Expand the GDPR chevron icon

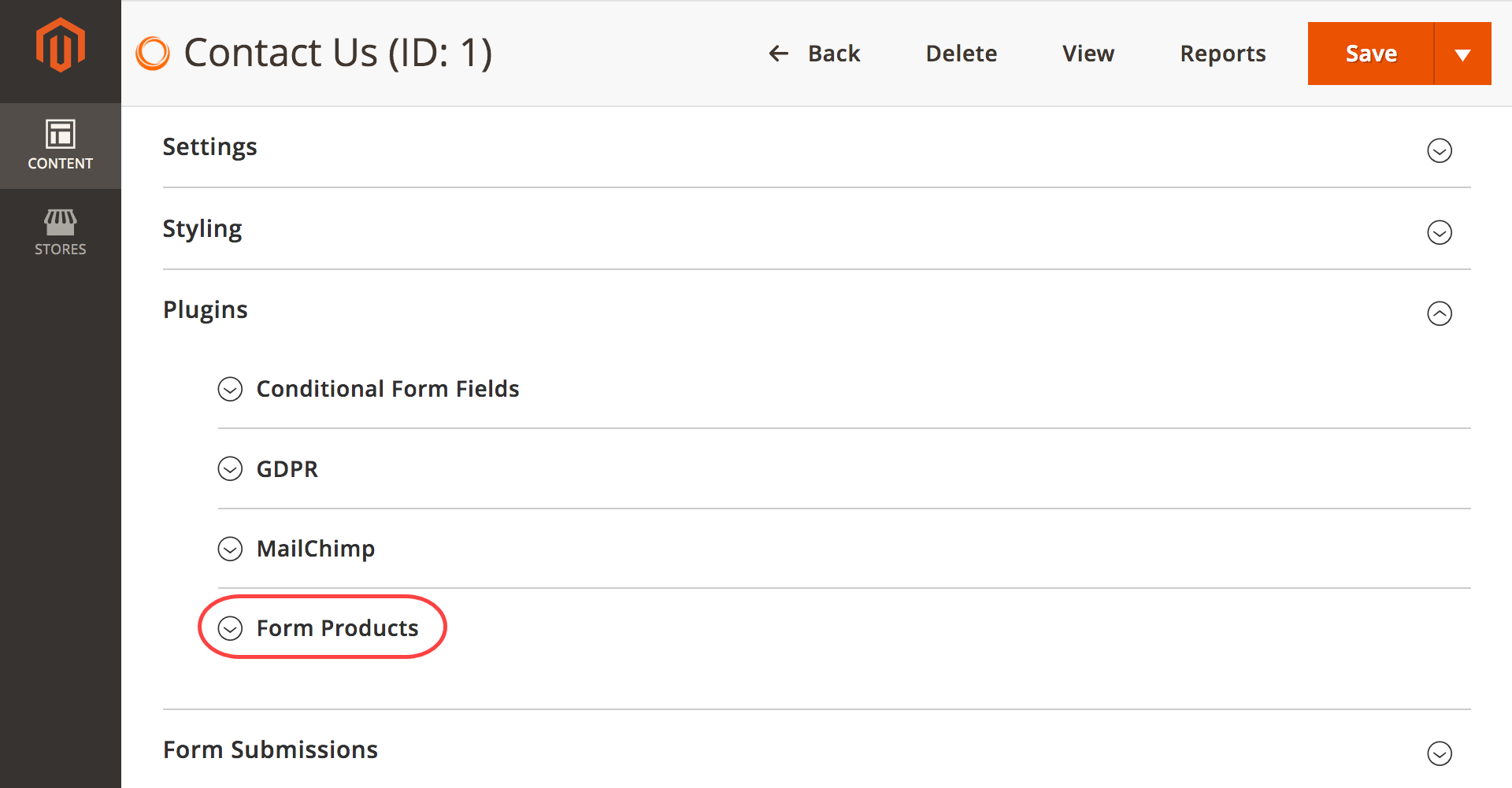pos(230,468)
